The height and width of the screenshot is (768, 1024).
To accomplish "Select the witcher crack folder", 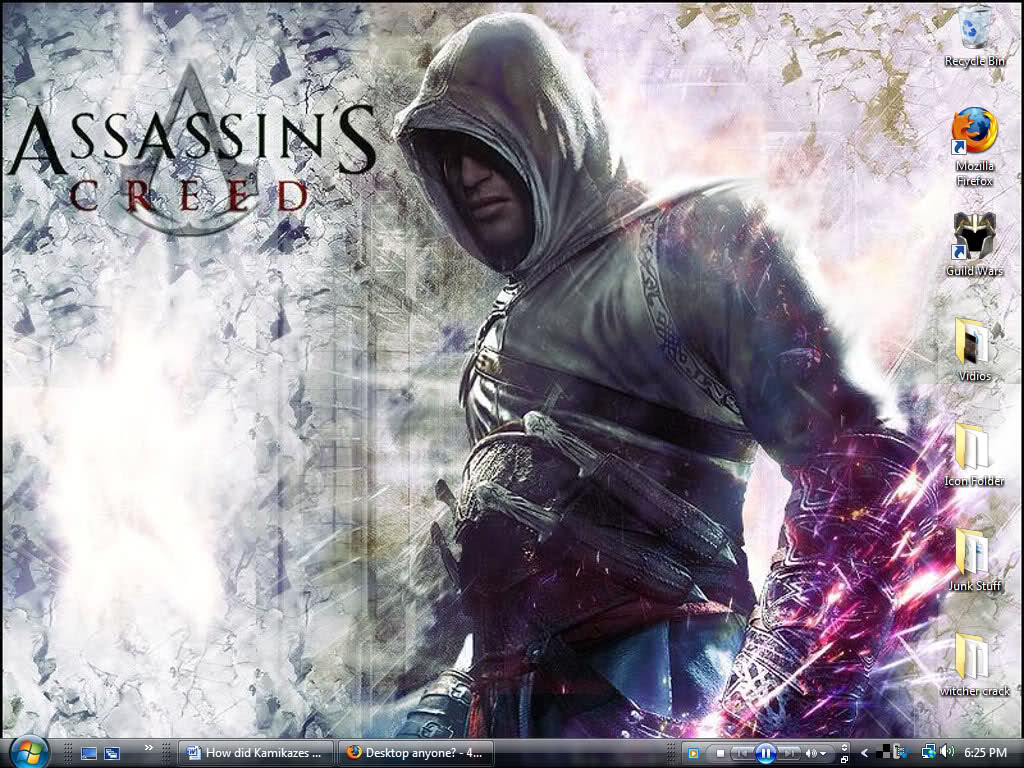I will (x=974, y=665).
